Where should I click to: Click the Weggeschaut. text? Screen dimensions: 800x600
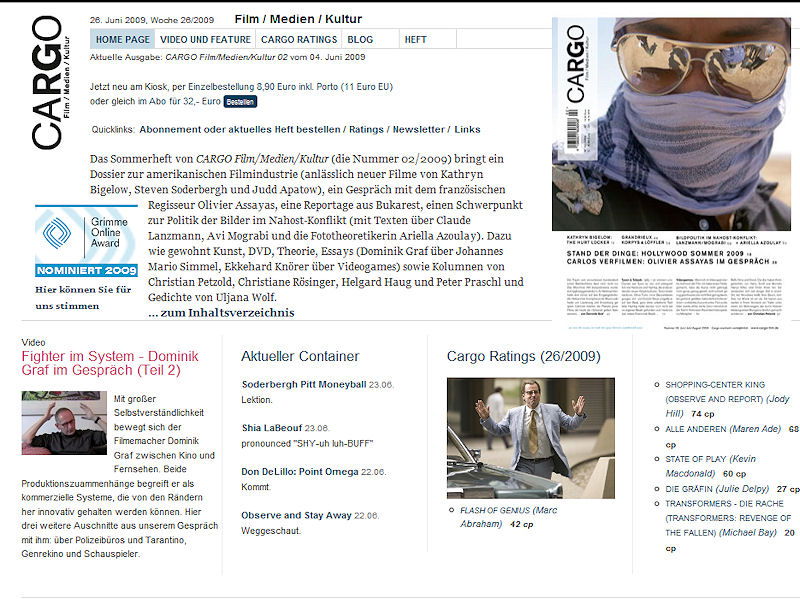[271, 531]
